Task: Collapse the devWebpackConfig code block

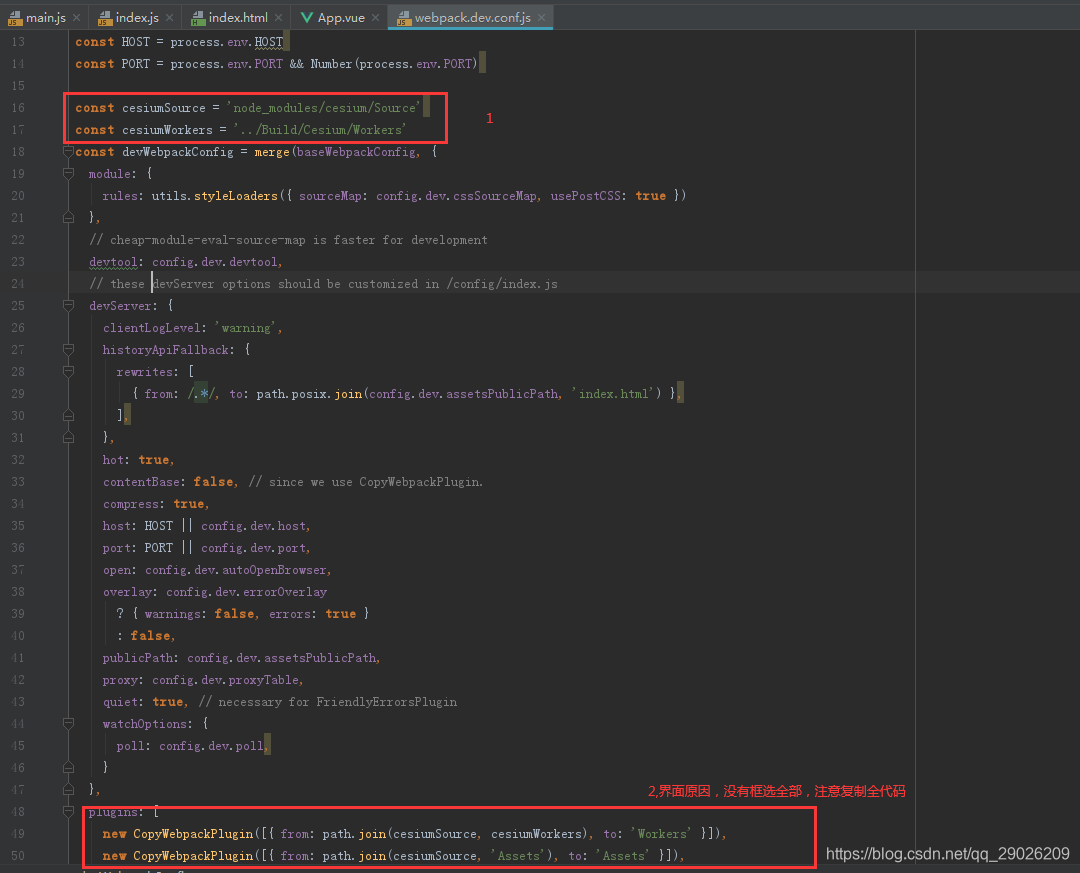Action: pos(68,152)
